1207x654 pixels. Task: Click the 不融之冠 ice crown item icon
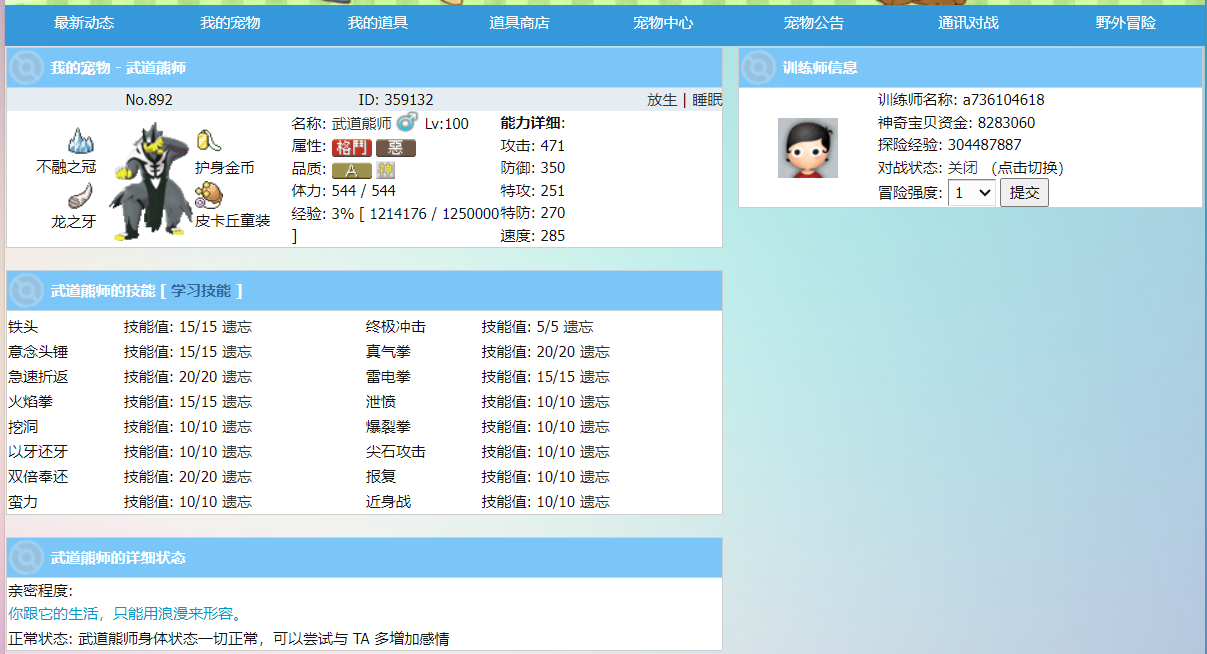(x=80, y=140)
